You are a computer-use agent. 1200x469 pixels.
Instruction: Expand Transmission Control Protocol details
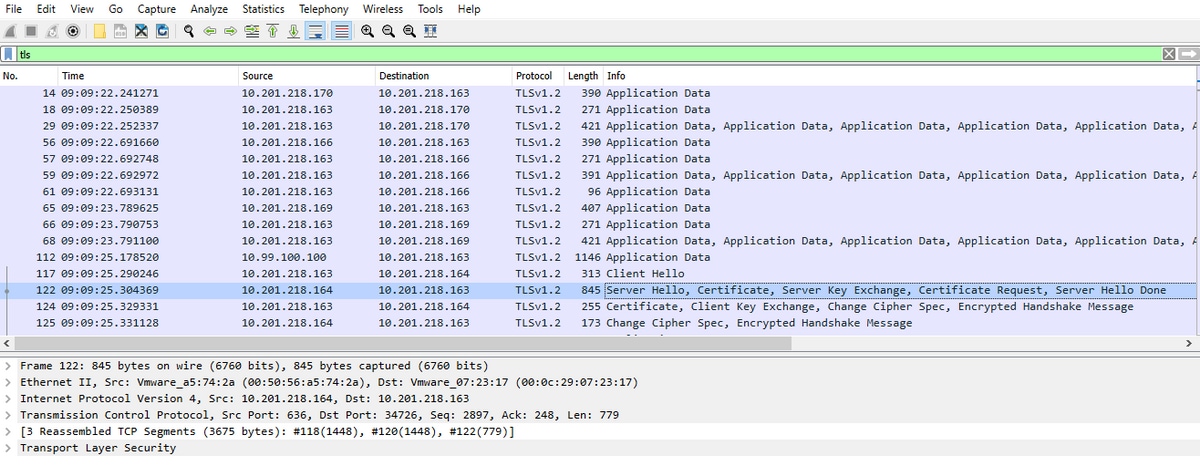click(9, 415)
